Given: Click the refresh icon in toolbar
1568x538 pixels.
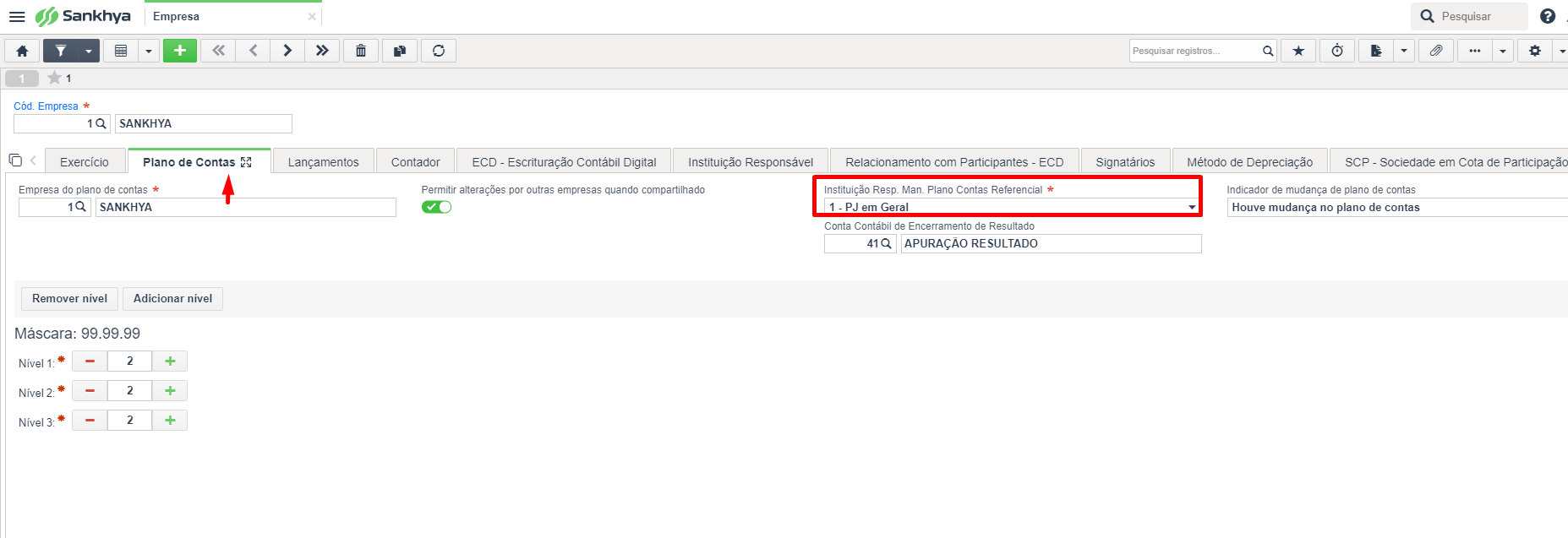Looking at the screenshot, I should pyautogui.click(x=439, y=51).
